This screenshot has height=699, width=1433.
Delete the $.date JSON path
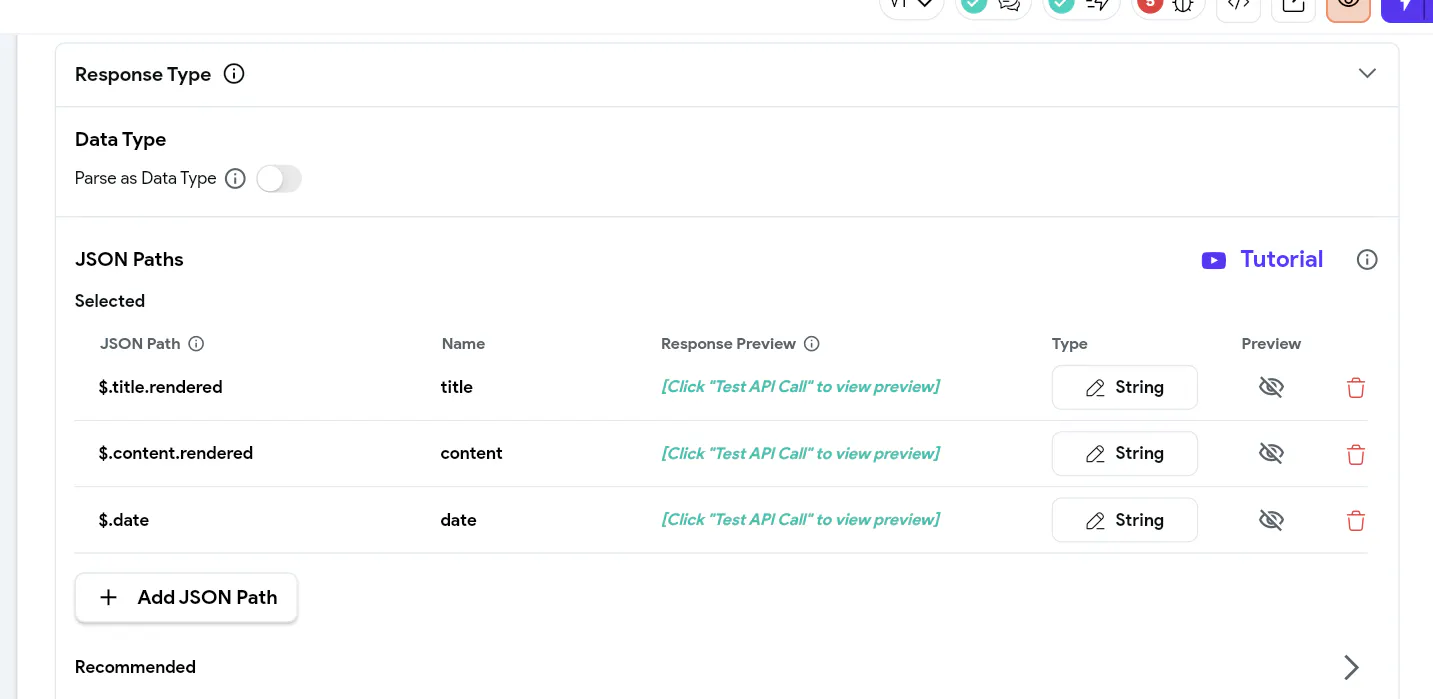(1356, 521)
